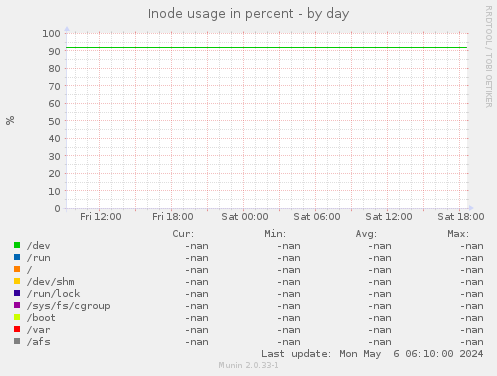The height and width of the screenshot is (376, 497).
Task: Click the Max value for /afs
Action: (x=472, y=342)
